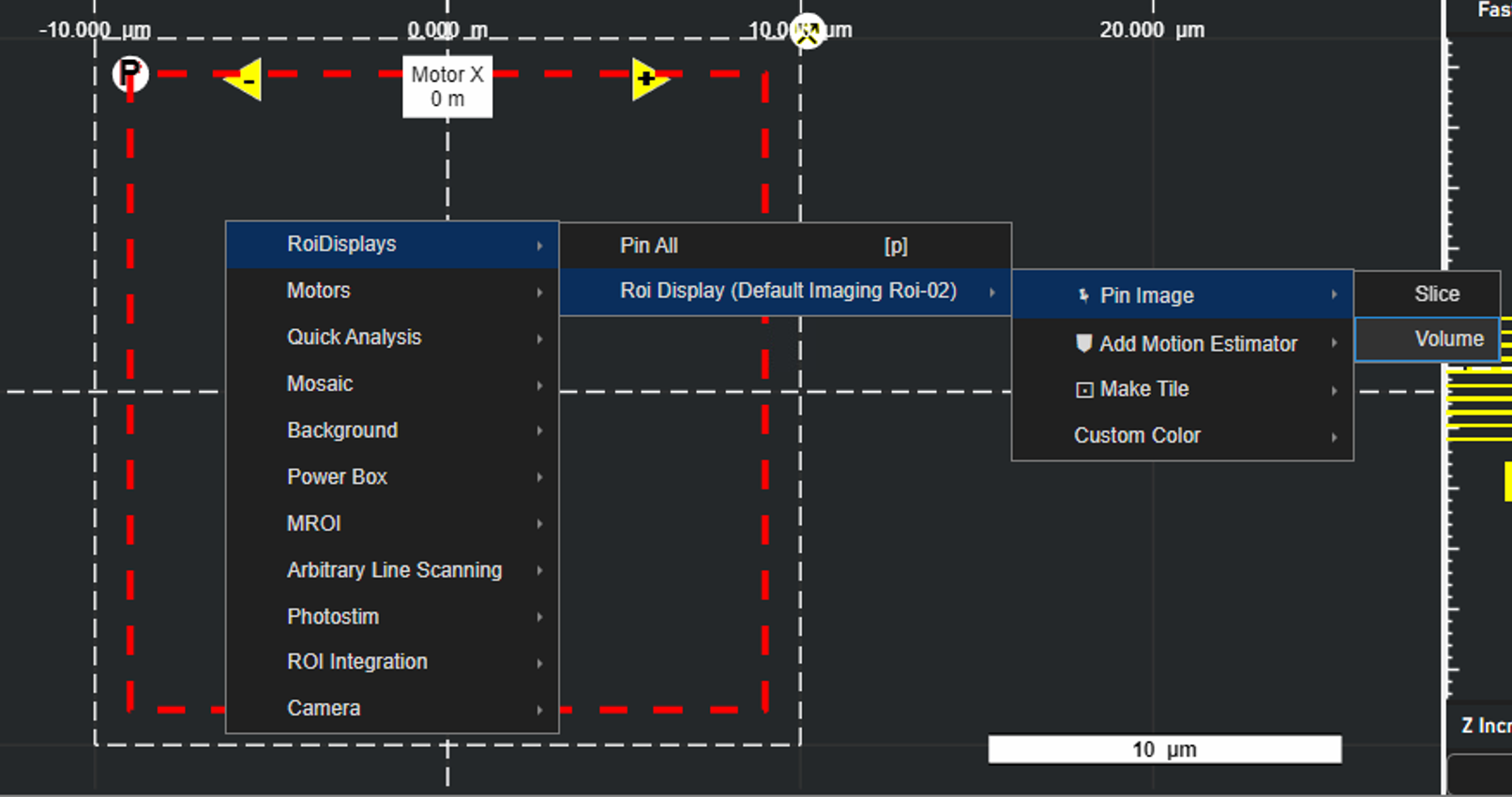Expand the Quick Analysis submenu arrow
Screen dimensions: 1512x797
[x=539, y=338]
